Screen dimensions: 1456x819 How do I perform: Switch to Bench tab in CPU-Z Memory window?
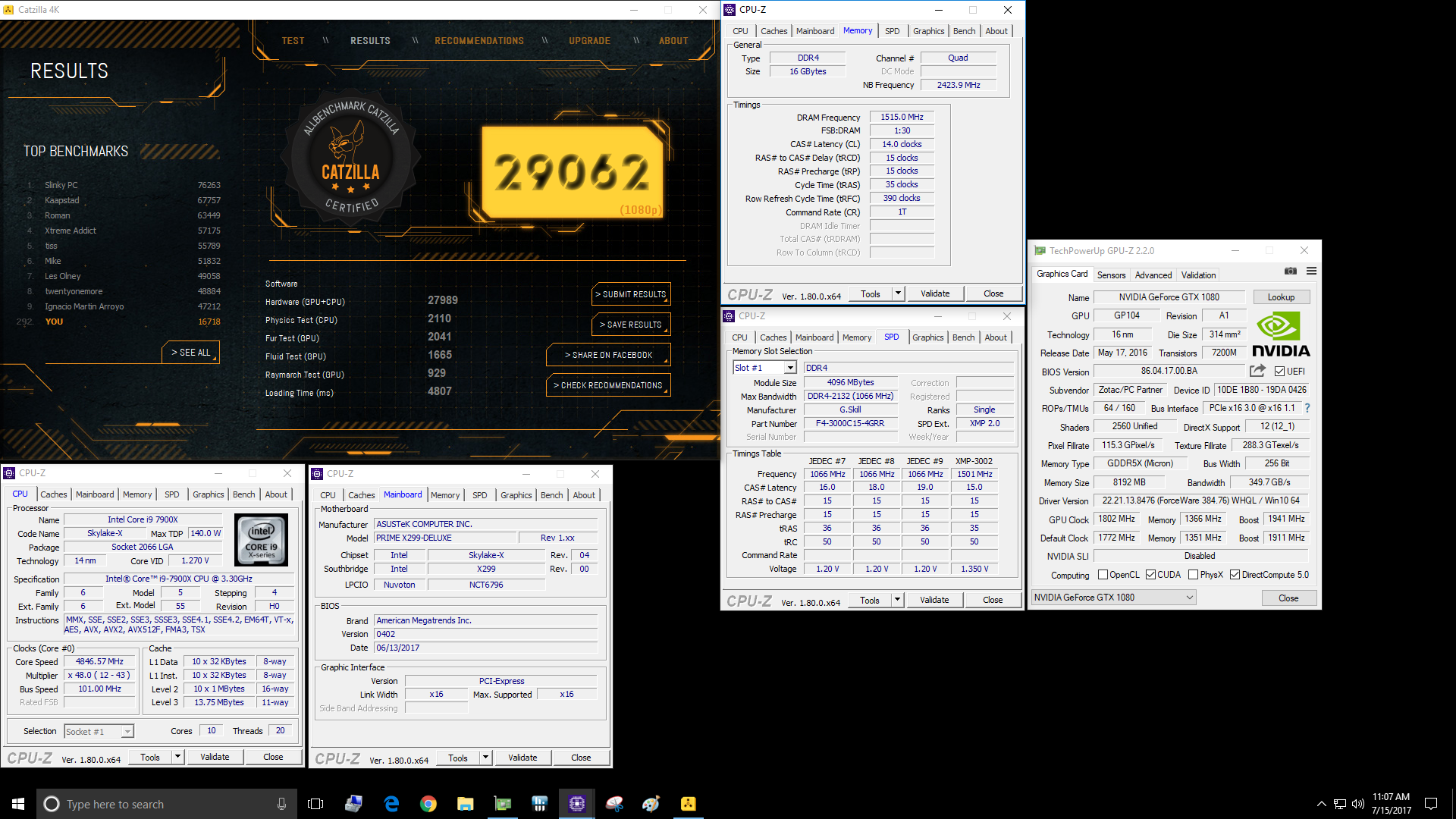click(965, 31)
